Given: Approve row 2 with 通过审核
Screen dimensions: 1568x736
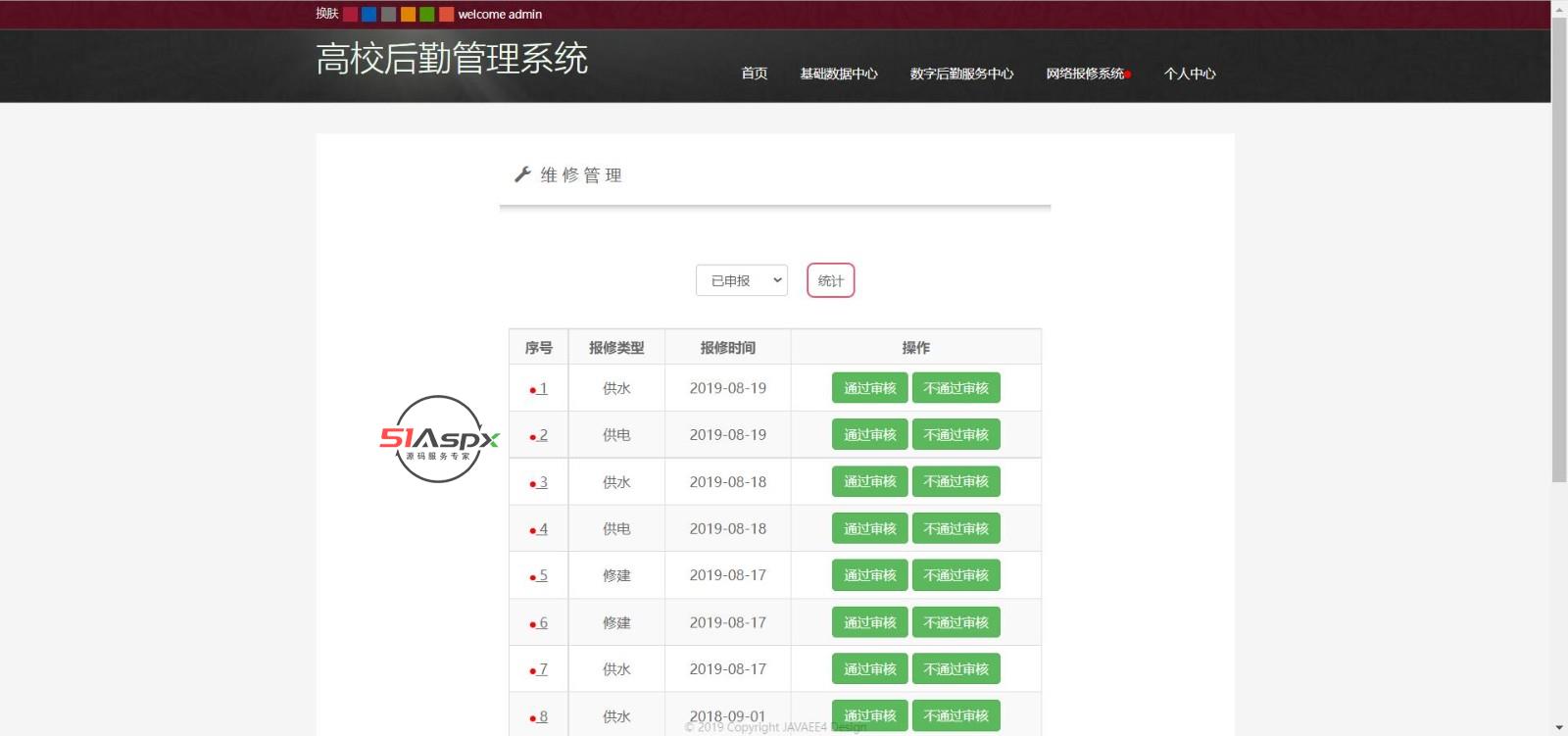Looking at the screenshot, I should pos(869,435).
